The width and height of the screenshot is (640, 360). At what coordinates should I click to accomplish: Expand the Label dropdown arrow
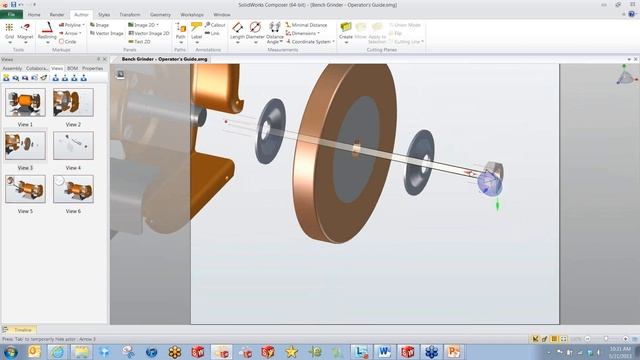tap(196, 42)
